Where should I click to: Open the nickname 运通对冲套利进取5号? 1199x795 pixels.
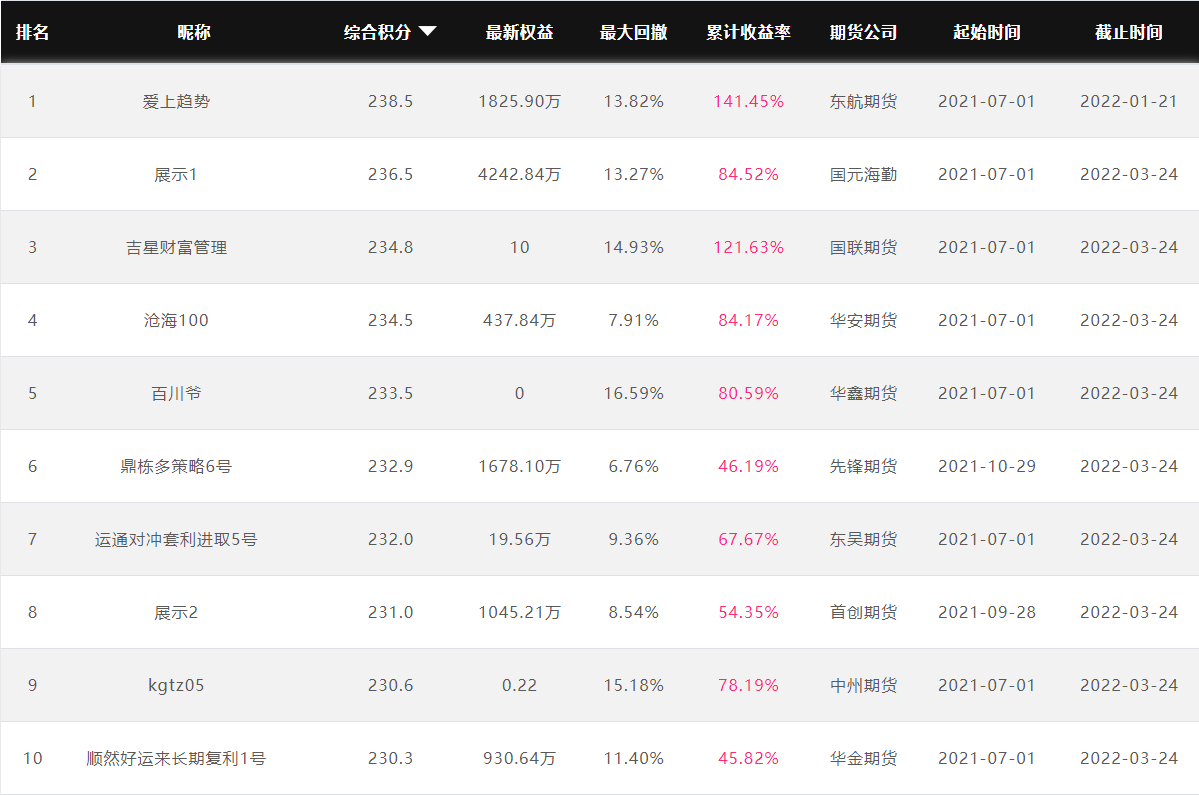pyautogui.click(x=176, y=540)
